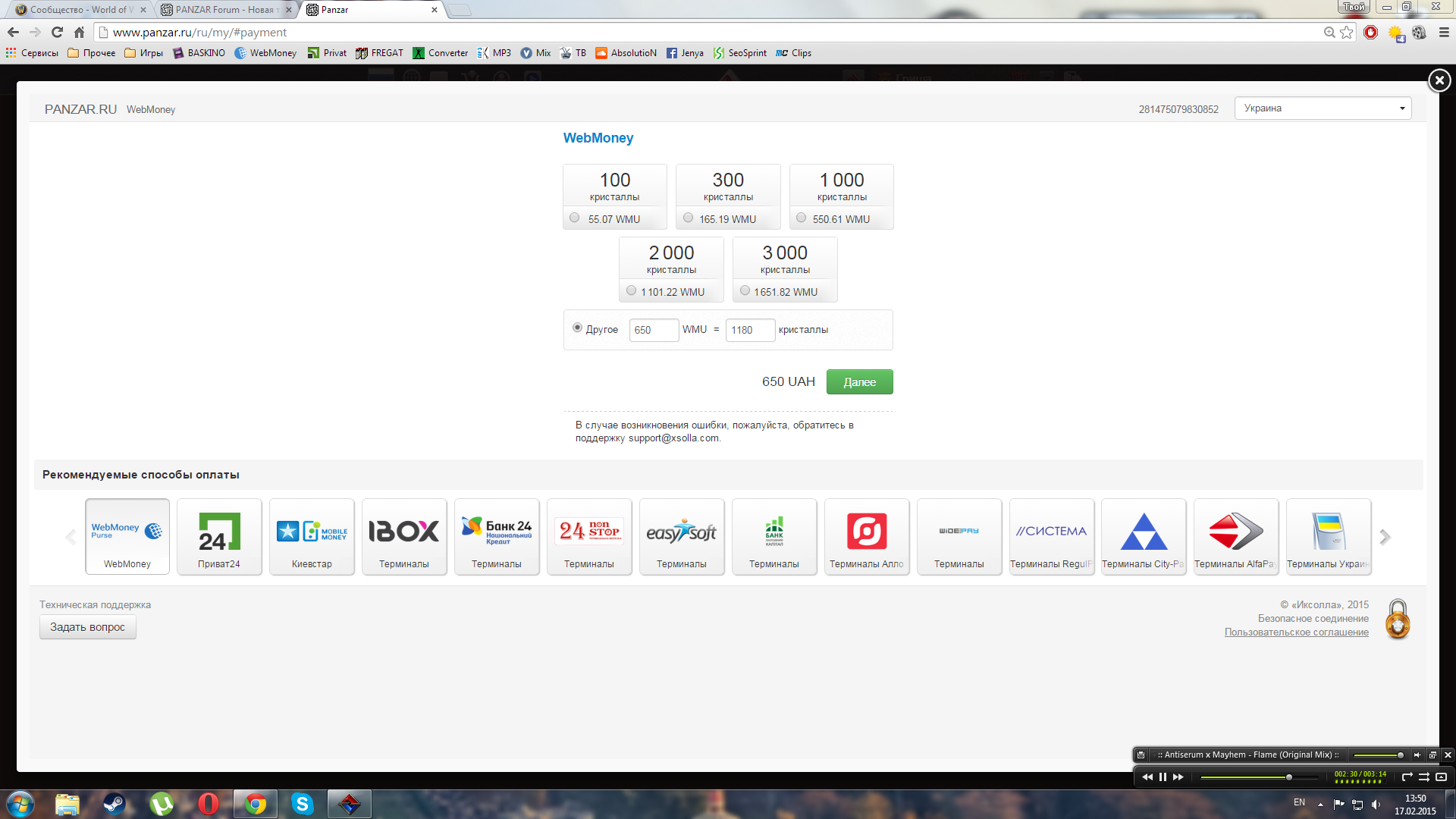Screen dimensions: 1456x819
Task: Click the green Далее button
Action: coord(859,382)
